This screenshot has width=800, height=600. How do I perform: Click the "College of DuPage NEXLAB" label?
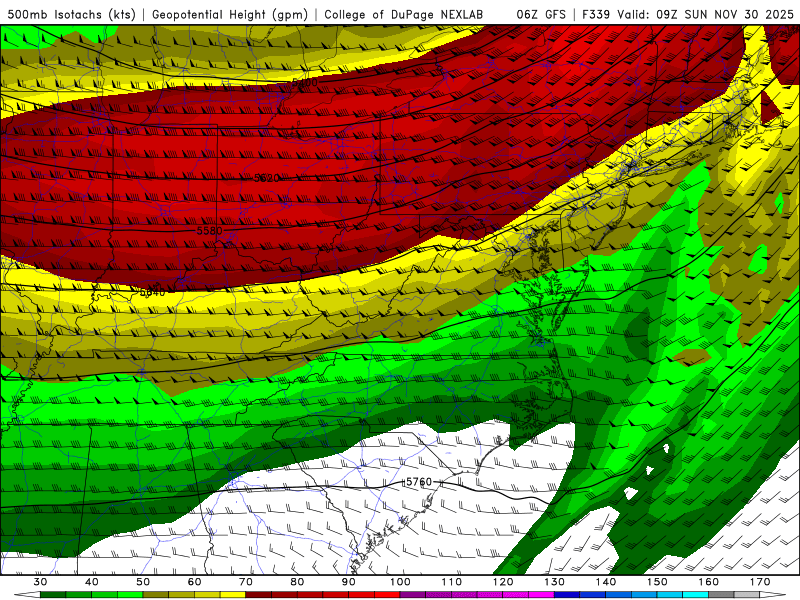coord(404,15)
